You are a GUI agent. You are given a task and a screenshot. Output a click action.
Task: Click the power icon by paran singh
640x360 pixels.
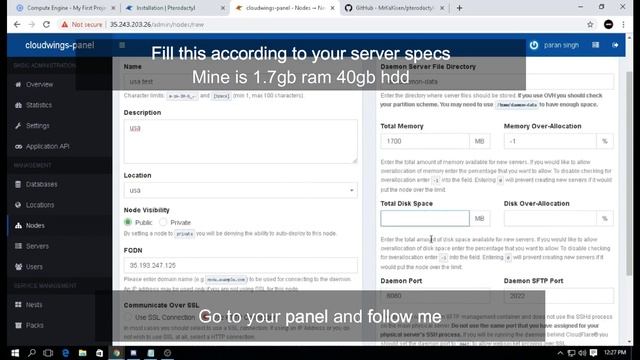click(534, 45)
